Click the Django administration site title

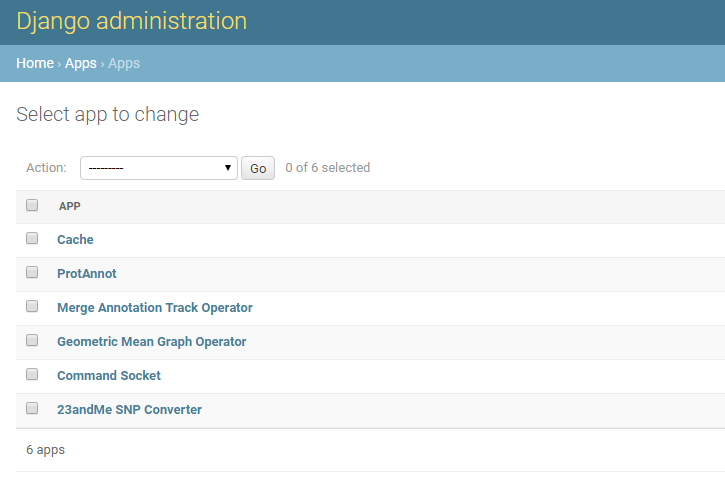(x=131, y=21)
